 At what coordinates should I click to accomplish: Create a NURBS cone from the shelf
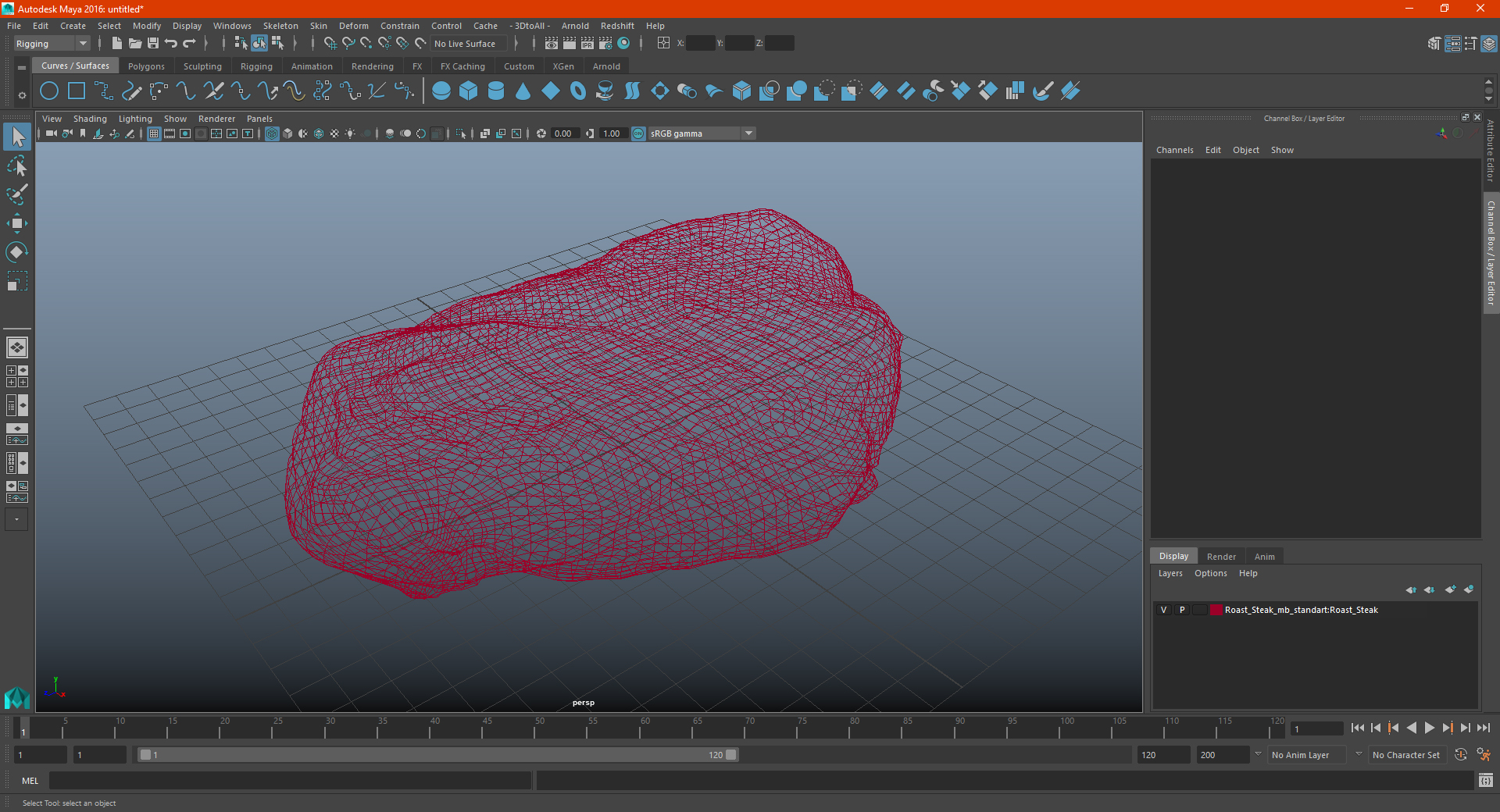tap(523, 91)
